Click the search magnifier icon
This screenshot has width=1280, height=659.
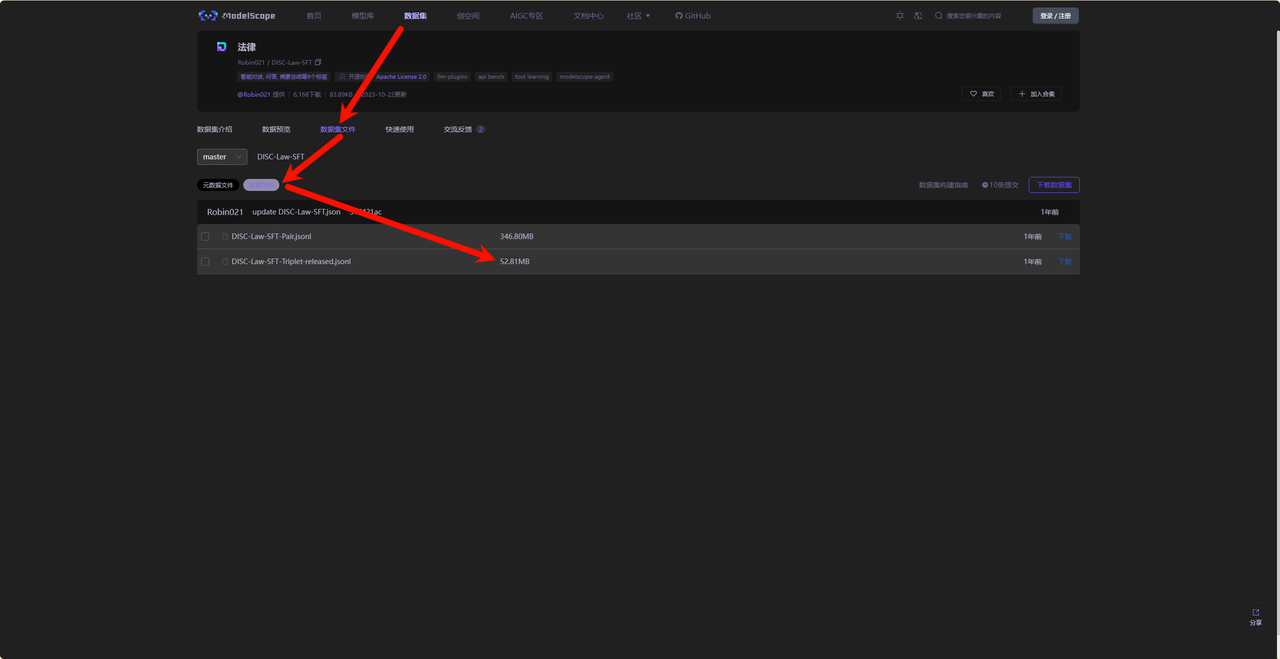pyautogui.click(x=939, y=16)
